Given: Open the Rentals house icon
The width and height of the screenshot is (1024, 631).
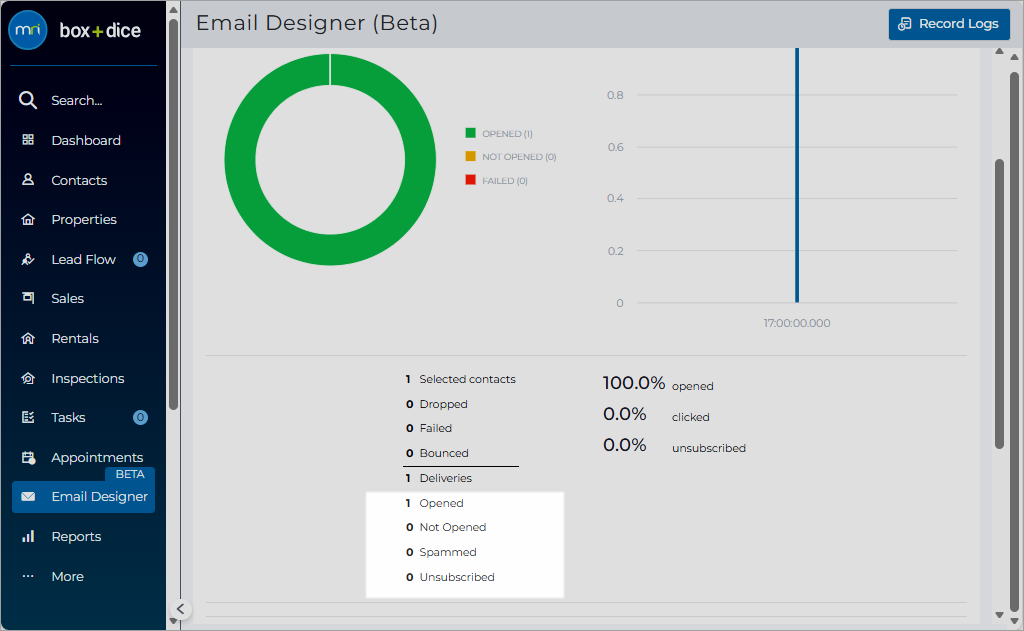Looking at the screenshot, I should (28, 338).
